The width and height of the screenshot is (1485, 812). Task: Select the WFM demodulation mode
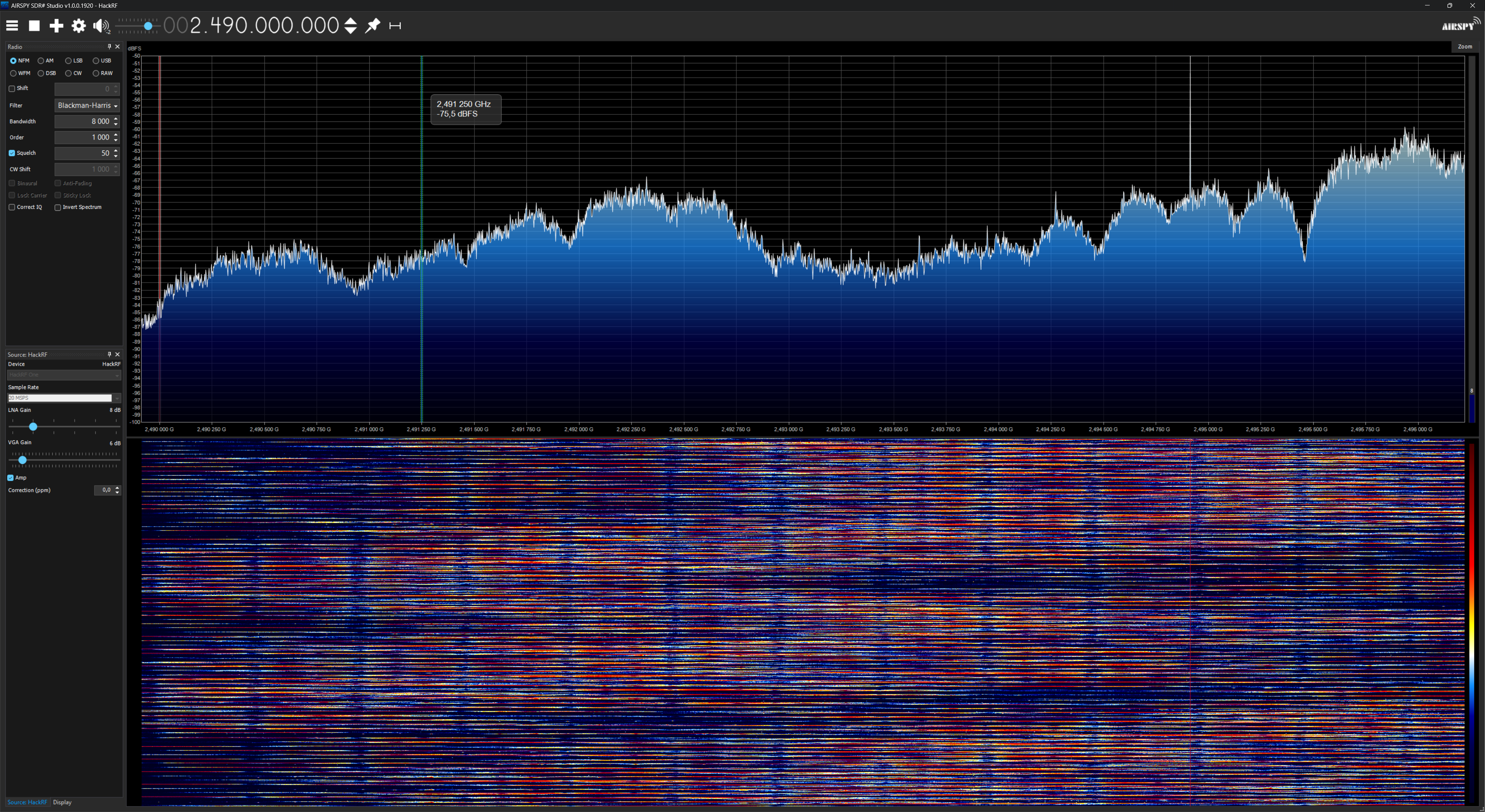13,73
